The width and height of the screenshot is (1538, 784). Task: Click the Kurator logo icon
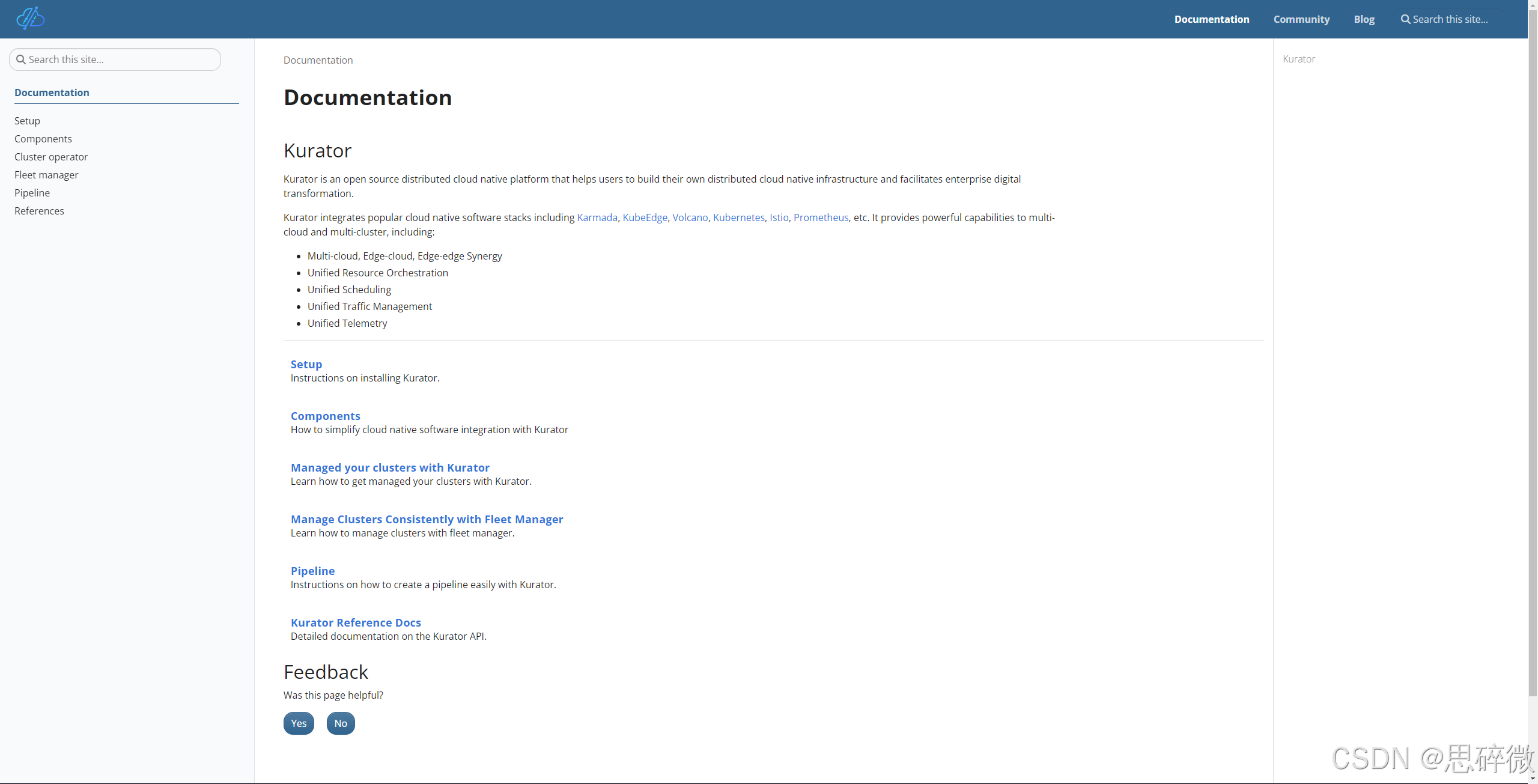30,19
